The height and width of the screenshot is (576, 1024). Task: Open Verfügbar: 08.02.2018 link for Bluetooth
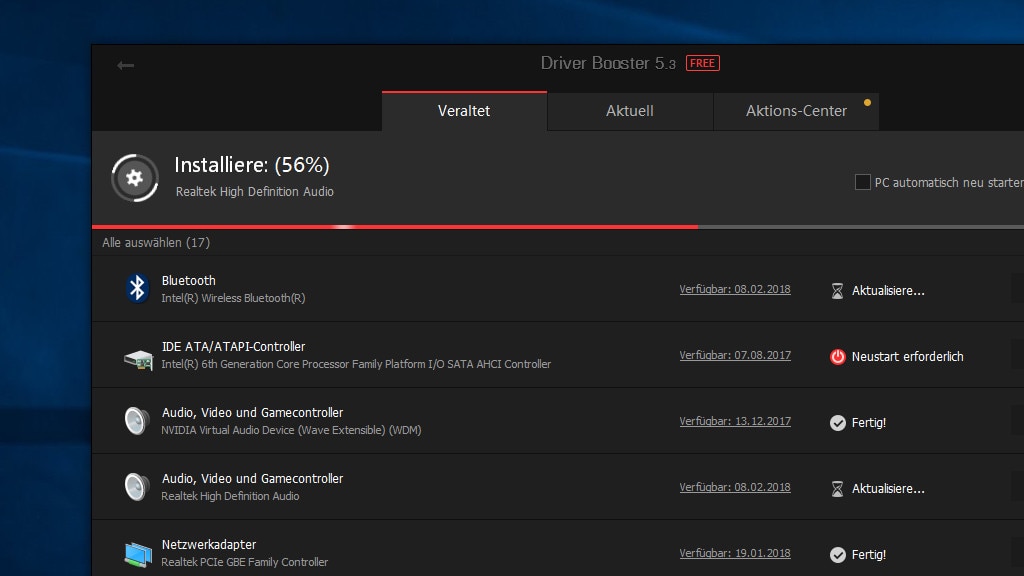(735, 289)
